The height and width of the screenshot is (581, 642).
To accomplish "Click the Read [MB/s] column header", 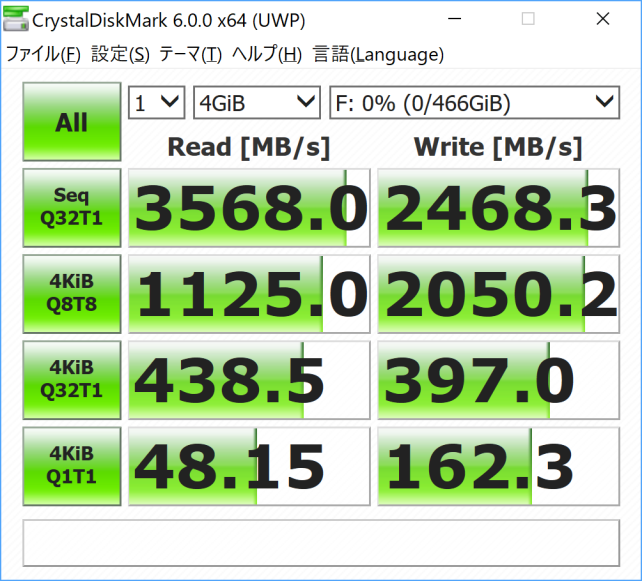I will click(249, 147).
